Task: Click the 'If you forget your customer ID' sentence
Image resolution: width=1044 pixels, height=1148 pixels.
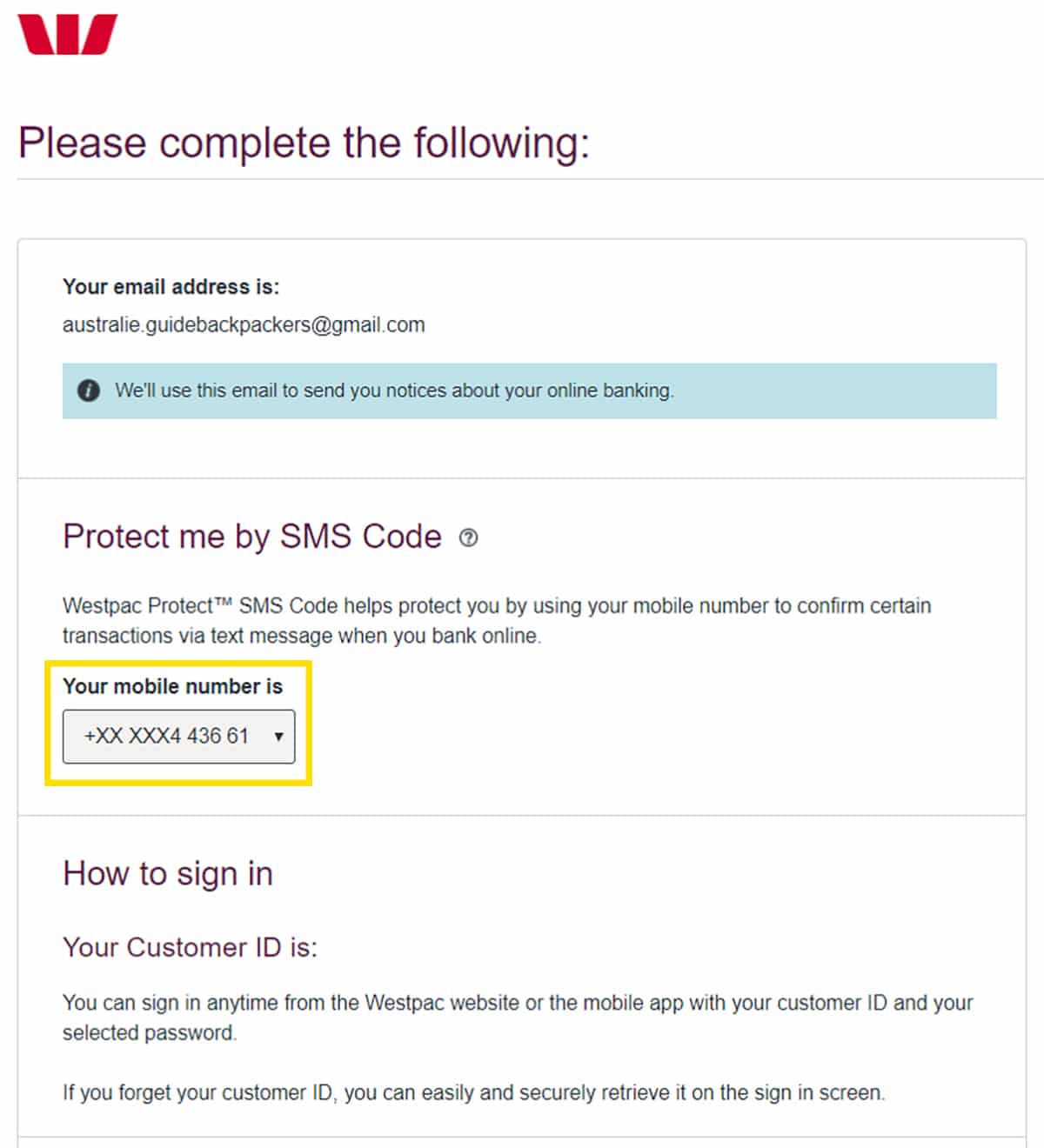Action: coord(473,1092)
